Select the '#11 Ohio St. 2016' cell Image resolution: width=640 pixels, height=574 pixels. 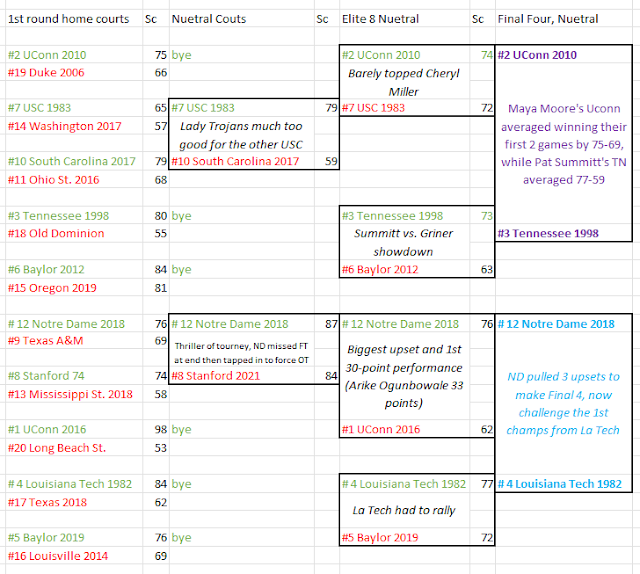74,180
